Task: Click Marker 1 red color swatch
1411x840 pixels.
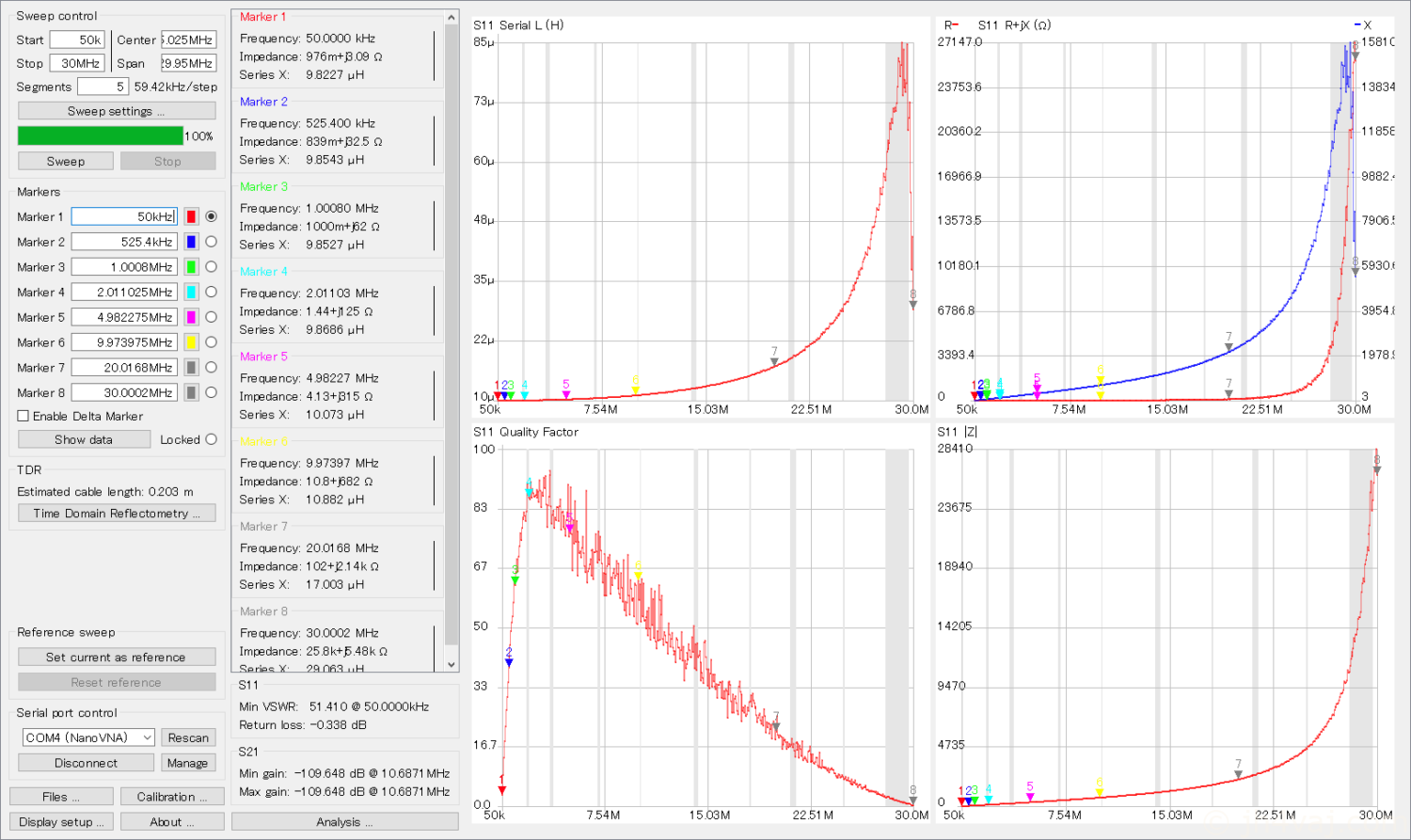Action: 191,216
